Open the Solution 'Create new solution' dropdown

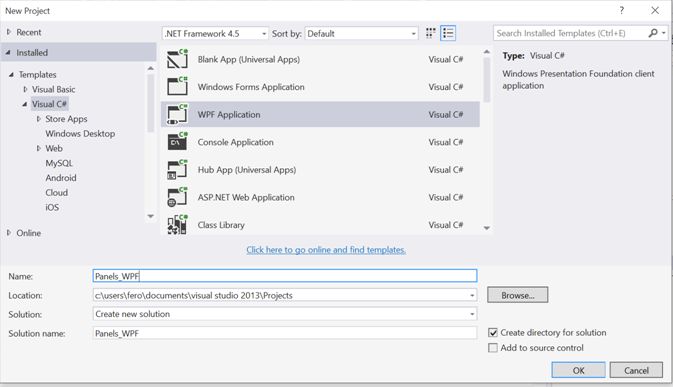click(x=285, y=314)
